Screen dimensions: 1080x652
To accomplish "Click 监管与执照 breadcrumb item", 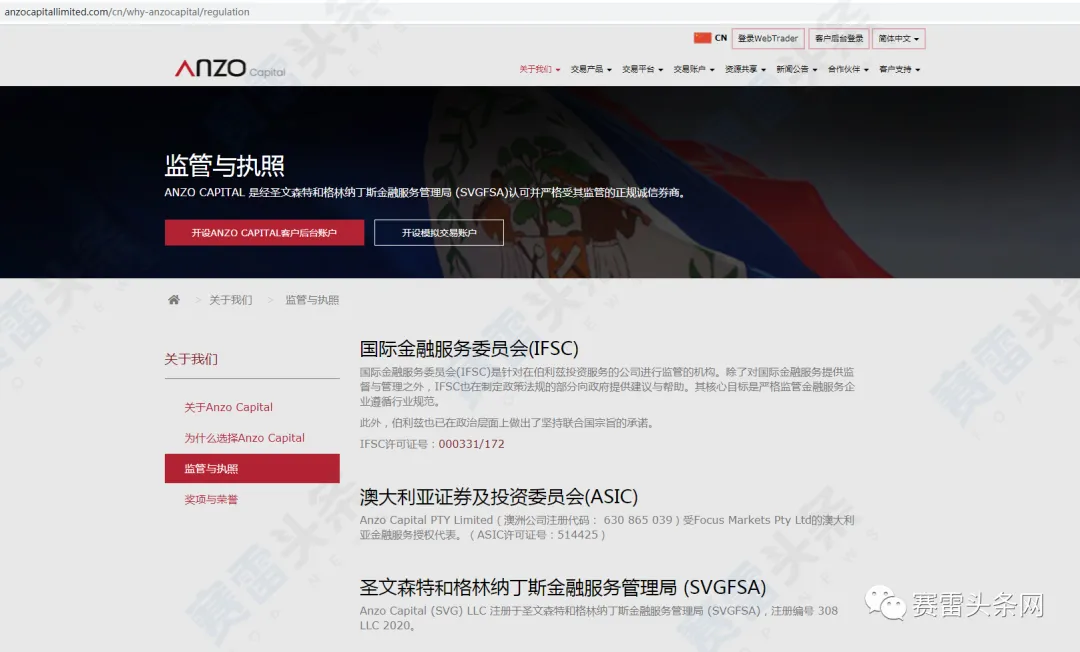I will [312, 299].
